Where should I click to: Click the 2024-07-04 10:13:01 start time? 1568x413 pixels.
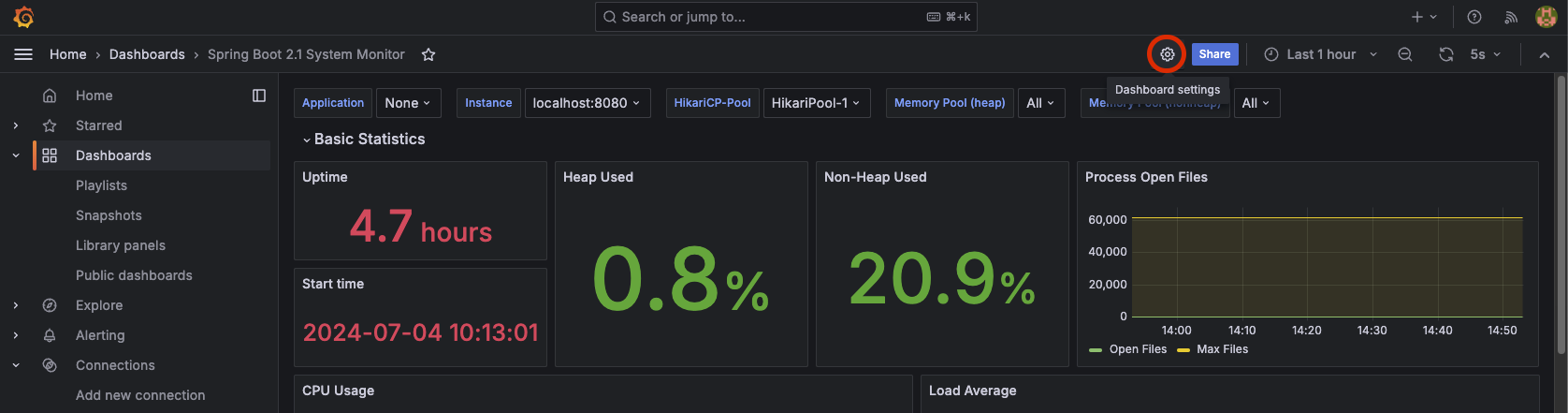(x=421, y=332)
